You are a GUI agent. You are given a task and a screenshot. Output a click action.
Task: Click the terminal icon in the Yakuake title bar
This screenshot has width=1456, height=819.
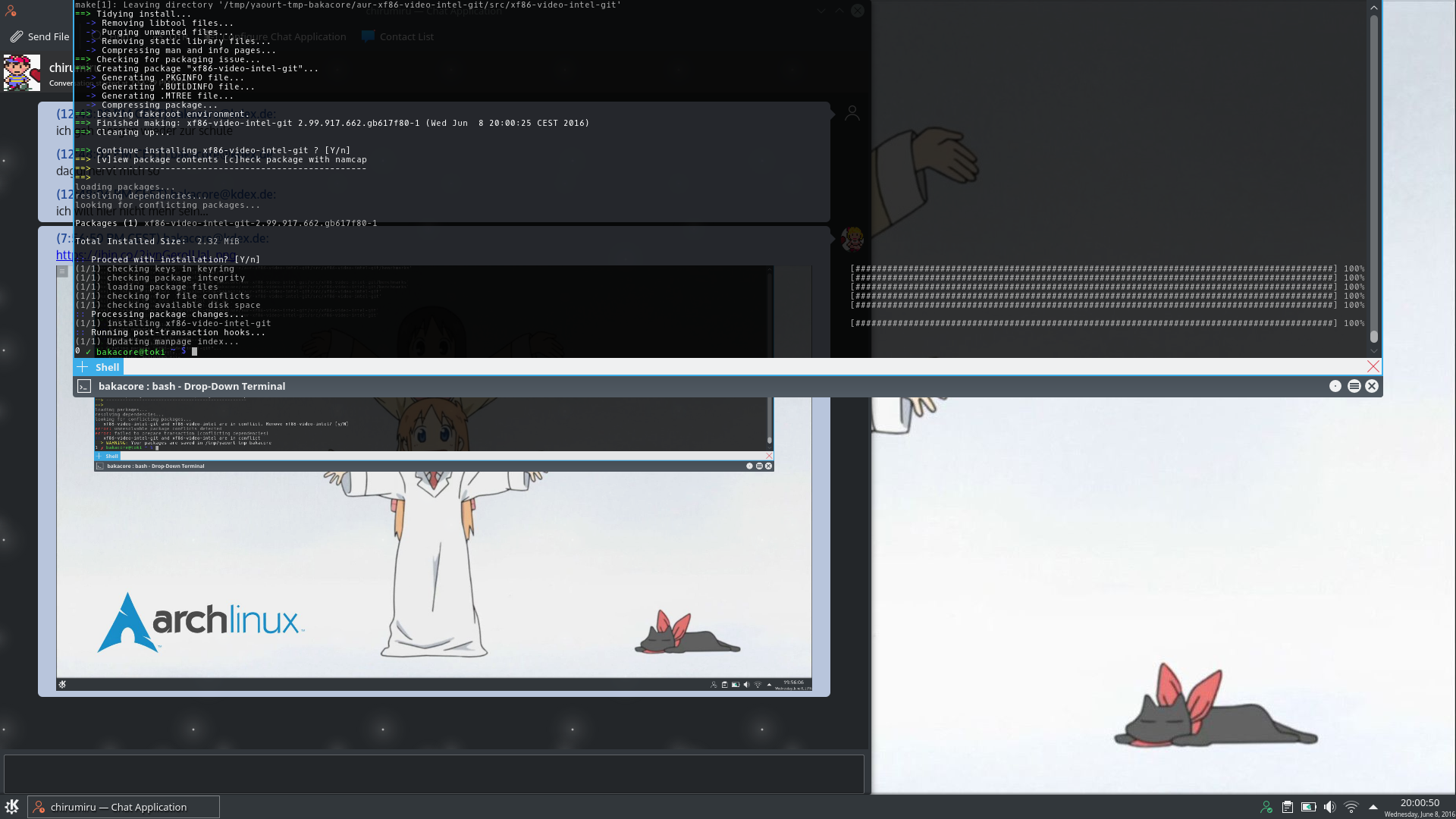(84, 386)
